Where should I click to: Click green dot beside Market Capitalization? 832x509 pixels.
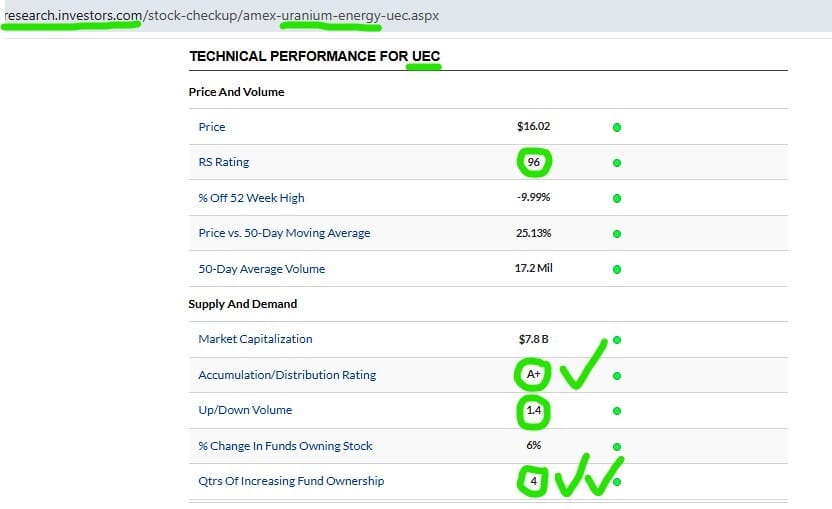[617, 340]
